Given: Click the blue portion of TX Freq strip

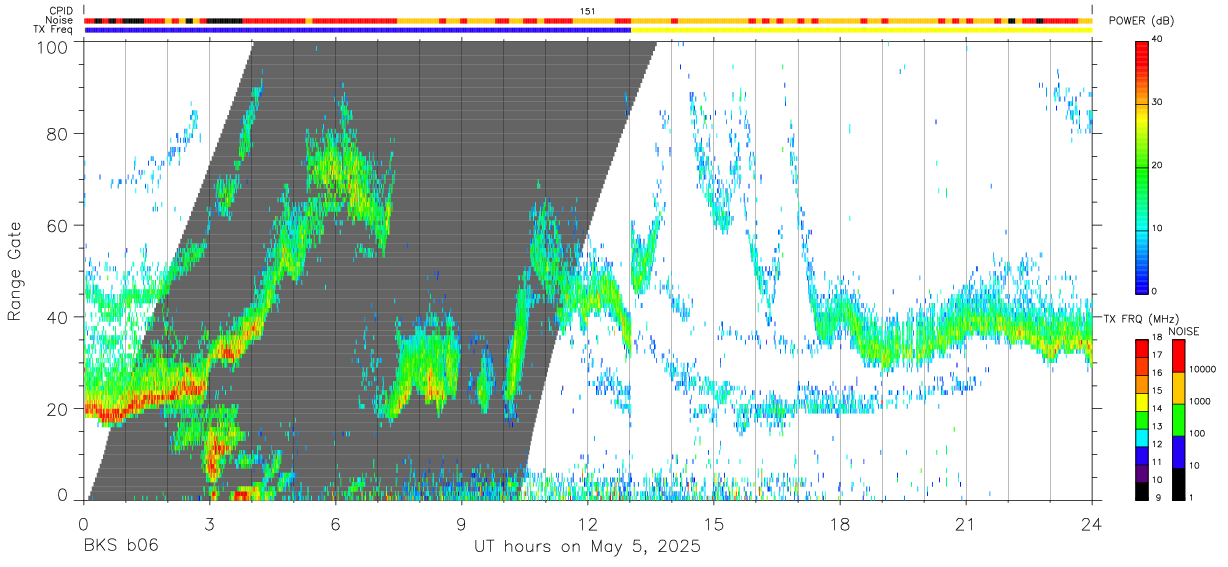Looking at the screenshot, I should [358, 30].
